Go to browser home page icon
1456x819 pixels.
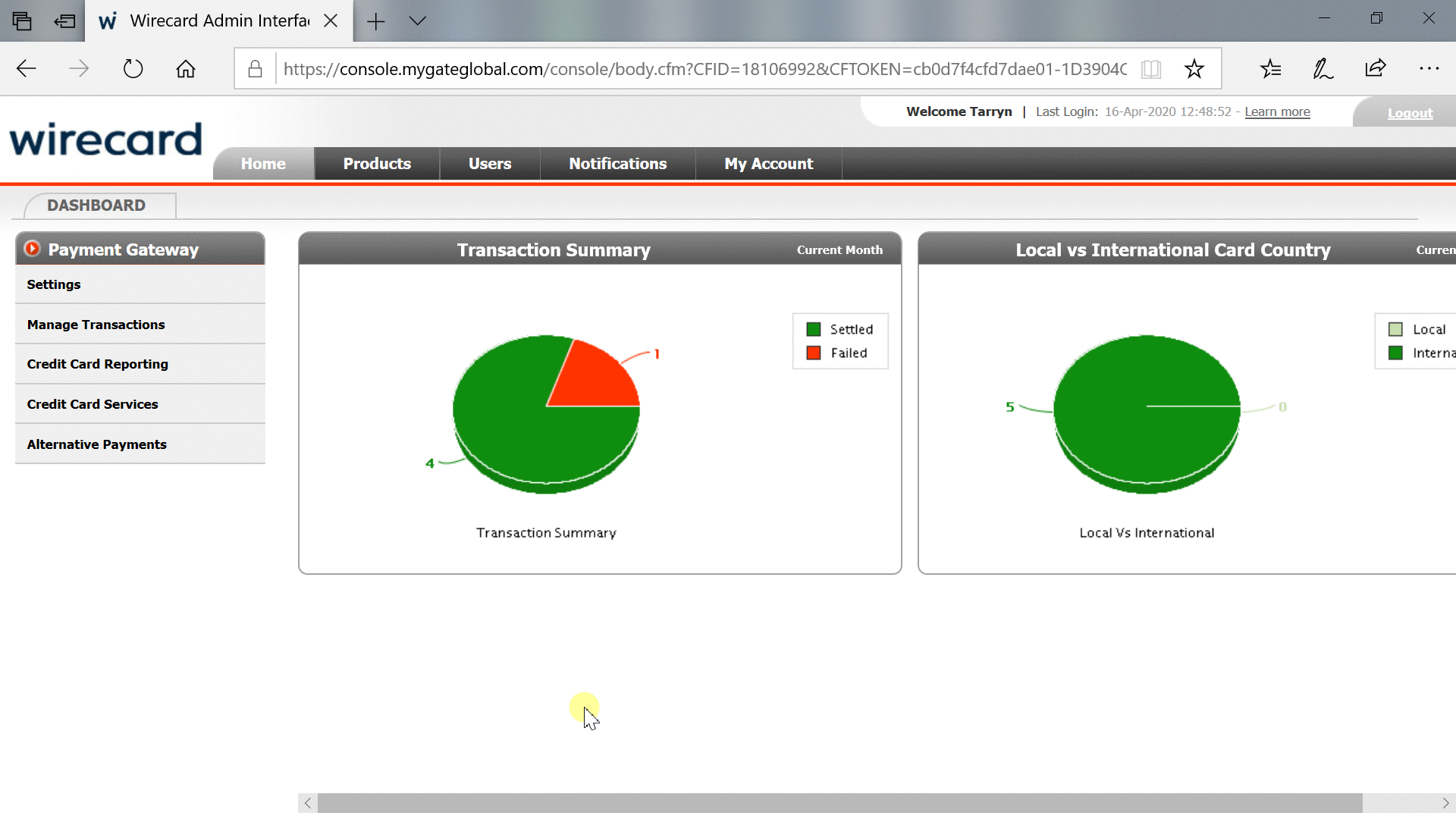point(186,69)
